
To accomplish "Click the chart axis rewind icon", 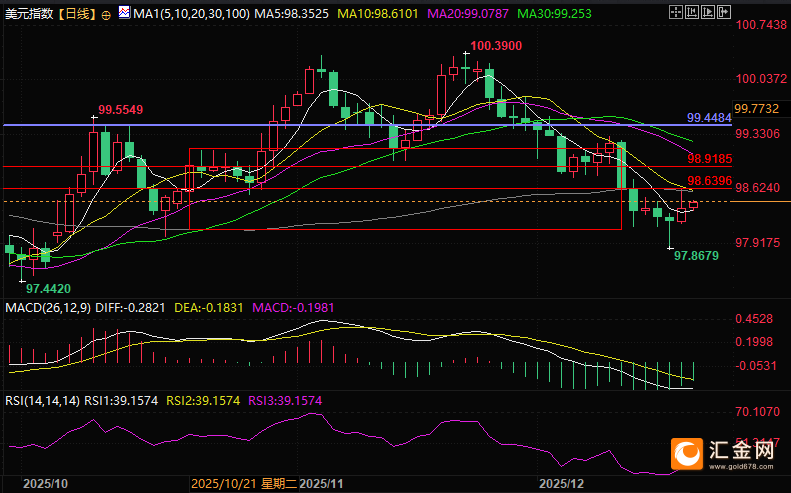I will click(x=692, y=12).
